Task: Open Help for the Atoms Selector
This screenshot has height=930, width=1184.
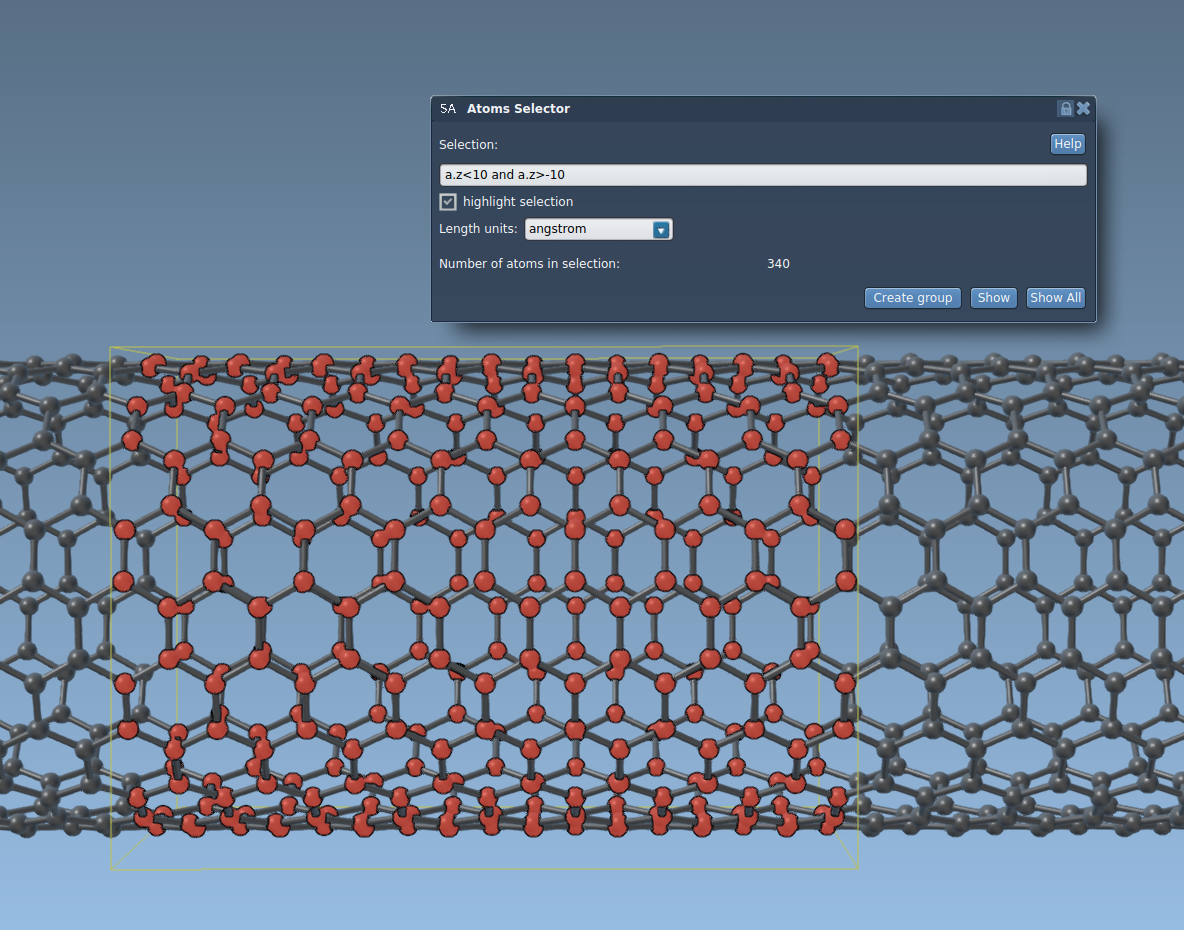Action: pos(1067,144)
